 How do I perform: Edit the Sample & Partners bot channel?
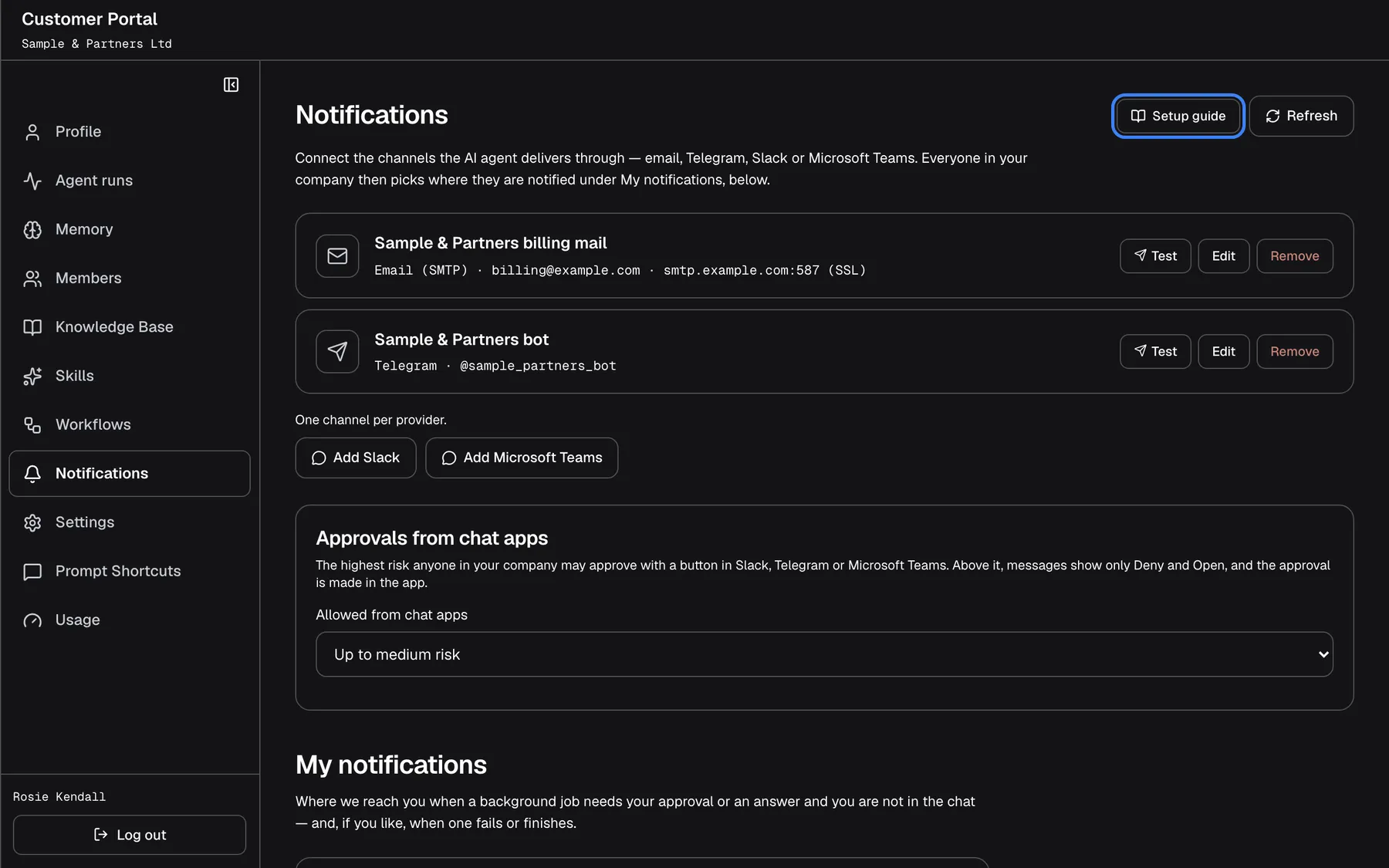coord(1223,352)
